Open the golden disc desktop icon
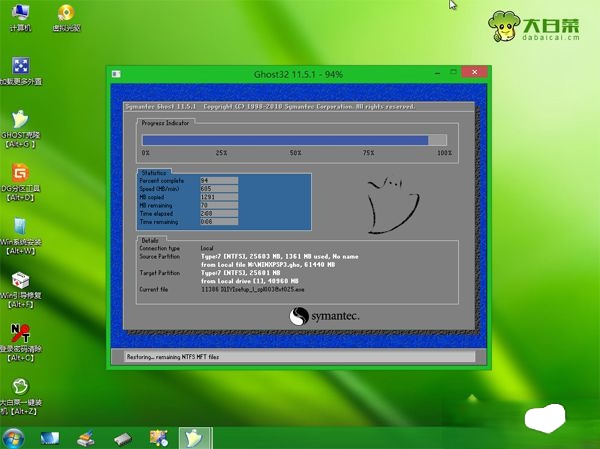Screen dimensions: 600x449 66,18
